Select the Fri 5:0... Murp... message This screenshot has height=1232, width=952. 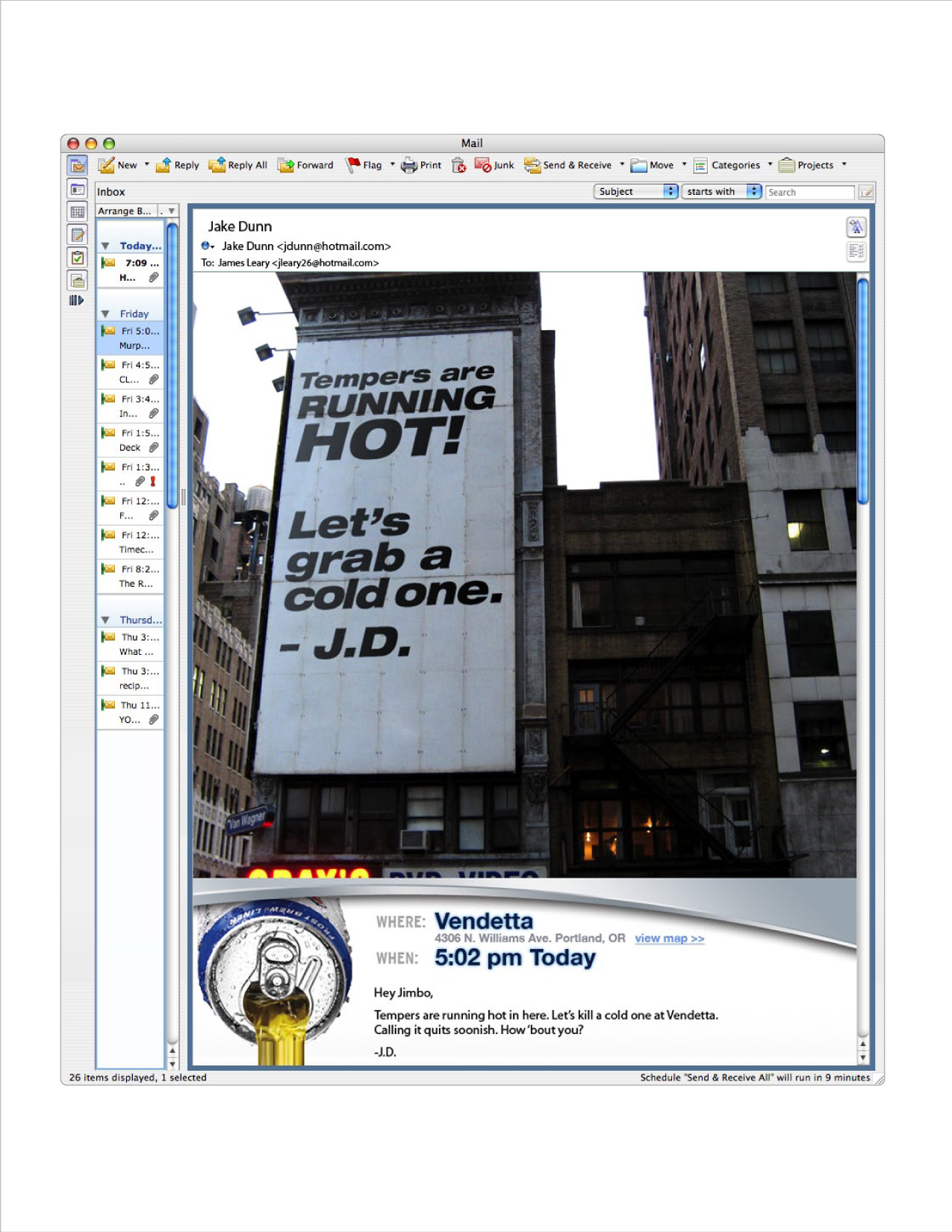131,338
